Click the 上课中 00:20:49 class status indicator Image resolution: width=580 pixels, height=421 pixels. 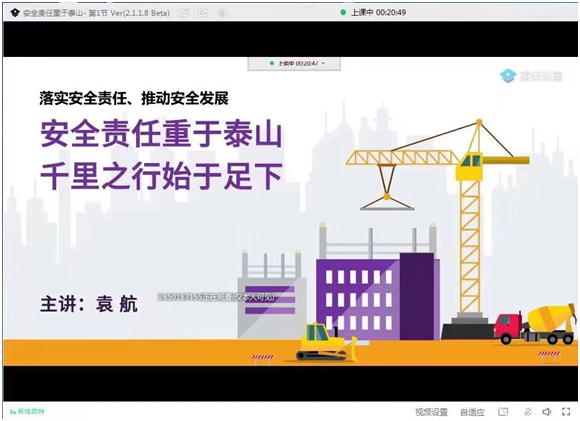coord(373,13)
